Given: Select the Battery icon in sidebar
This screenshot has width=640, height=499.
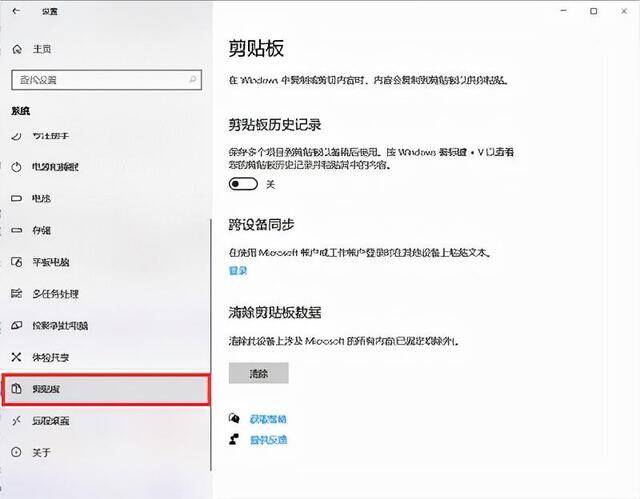Looking at the screenshot, I should (x=16, y=199).
